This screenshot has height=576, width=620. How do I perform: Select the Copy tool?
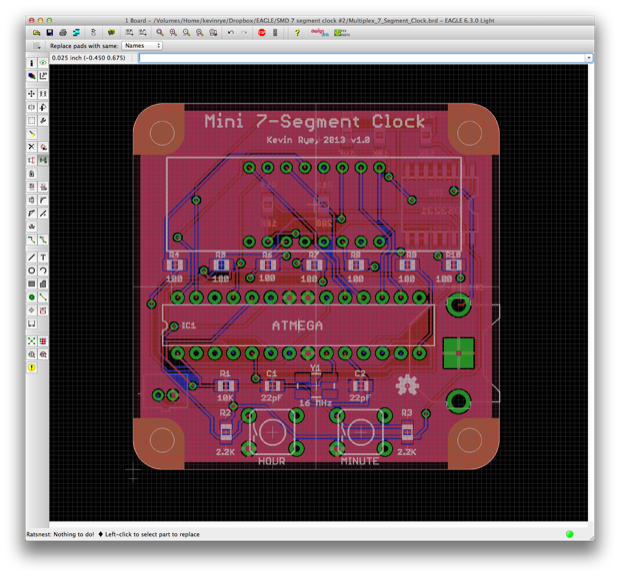[43, 94]
